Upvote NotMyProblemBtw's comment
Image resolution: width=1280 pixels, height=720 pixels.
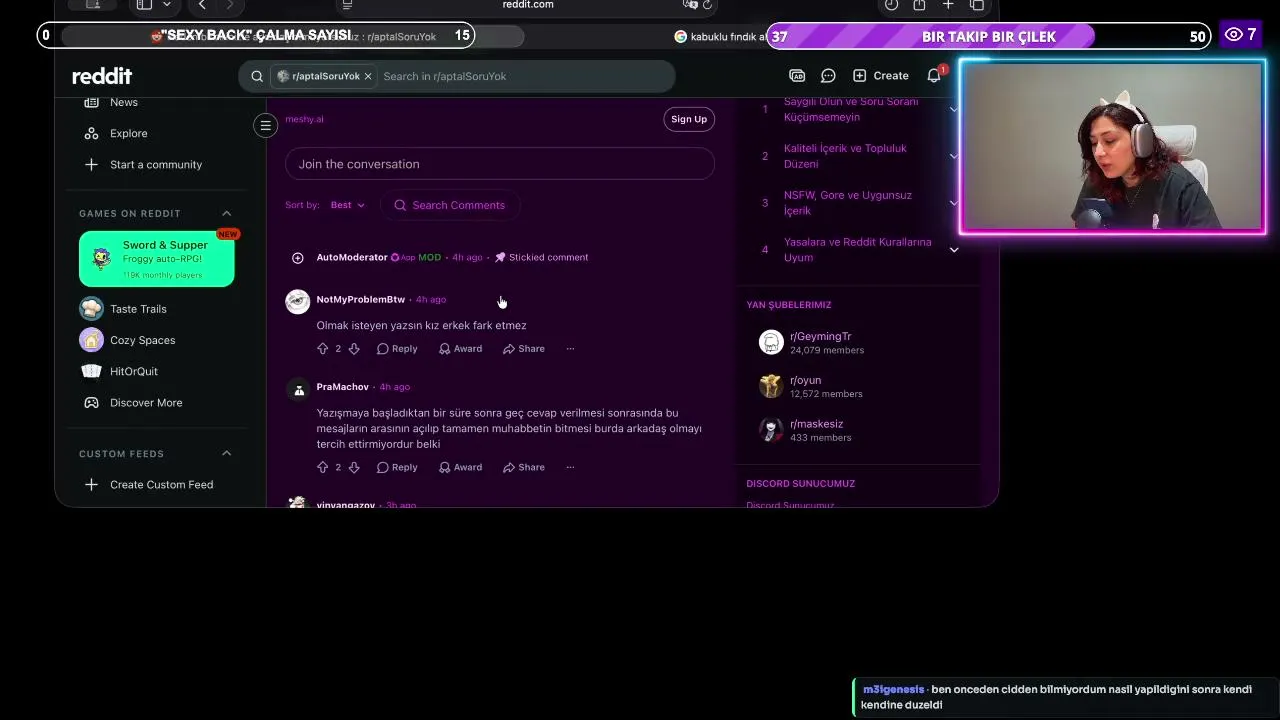pyautogui.click(x=322, y=349)
